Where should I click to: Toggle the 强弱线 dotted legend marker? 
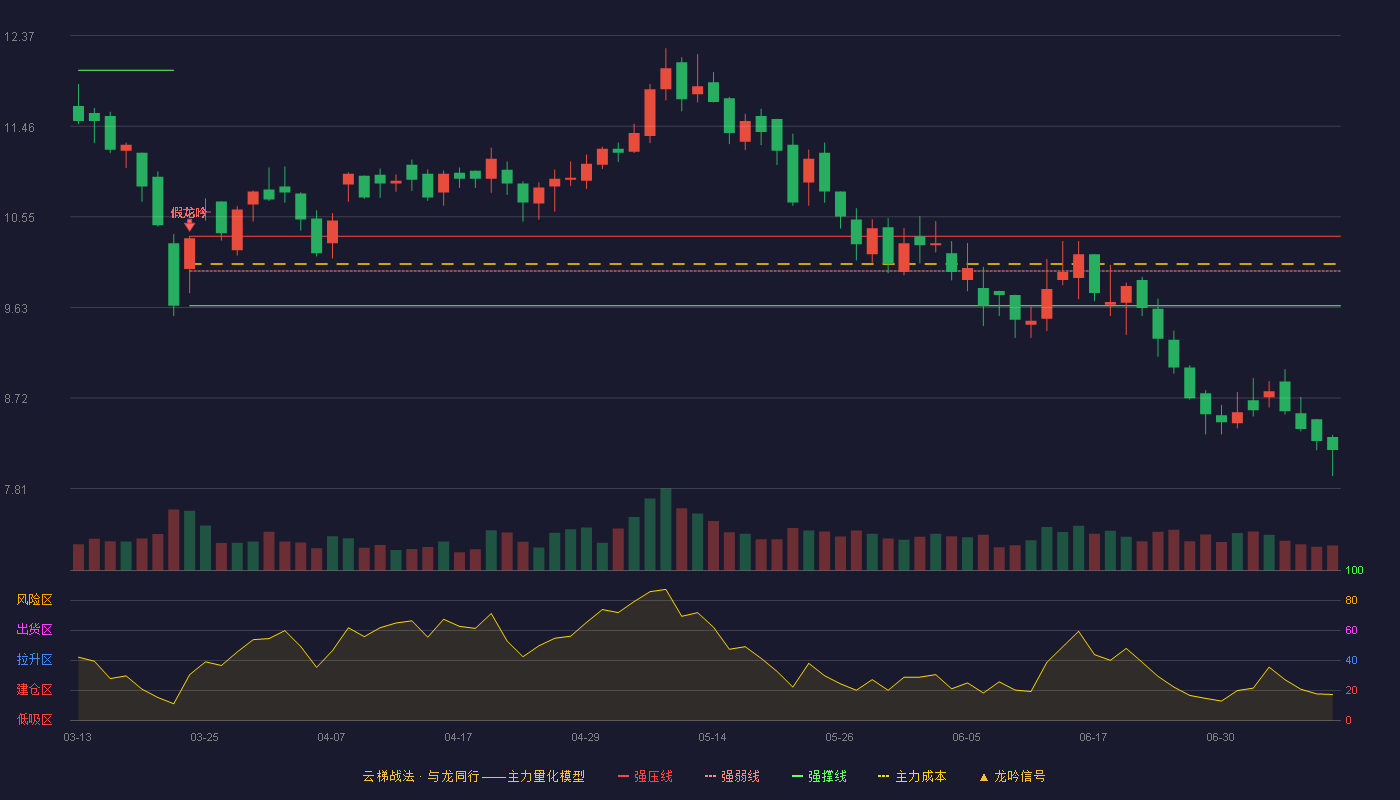click(x=711, y=776)
